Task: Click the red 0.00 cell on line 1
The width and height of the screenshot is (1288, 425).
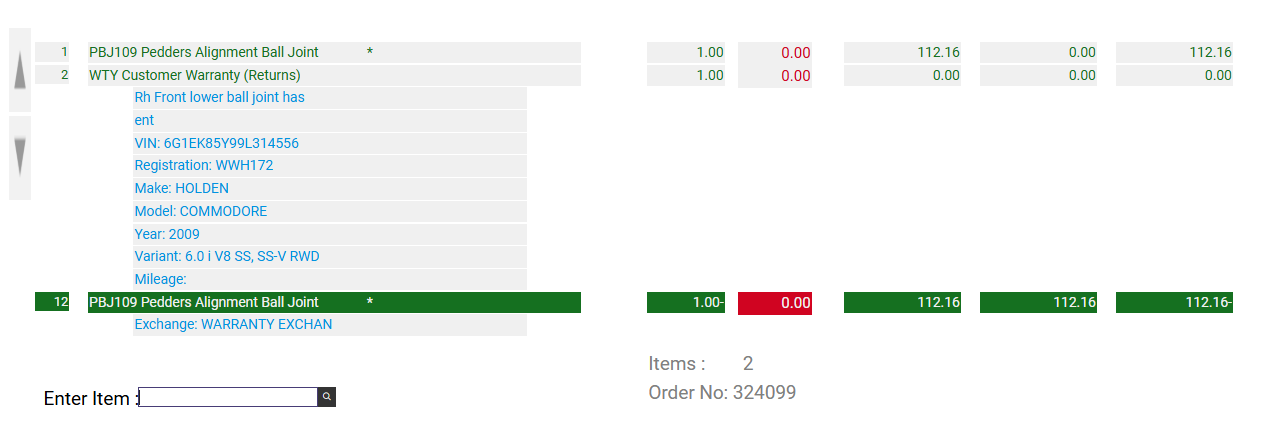Action: [775, 53]
